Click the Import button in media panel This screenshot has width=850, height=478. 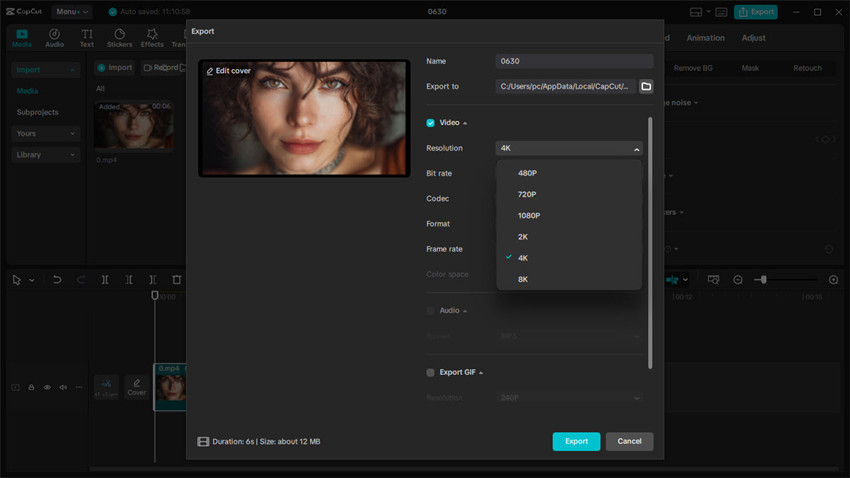click(x=114, y=68)
